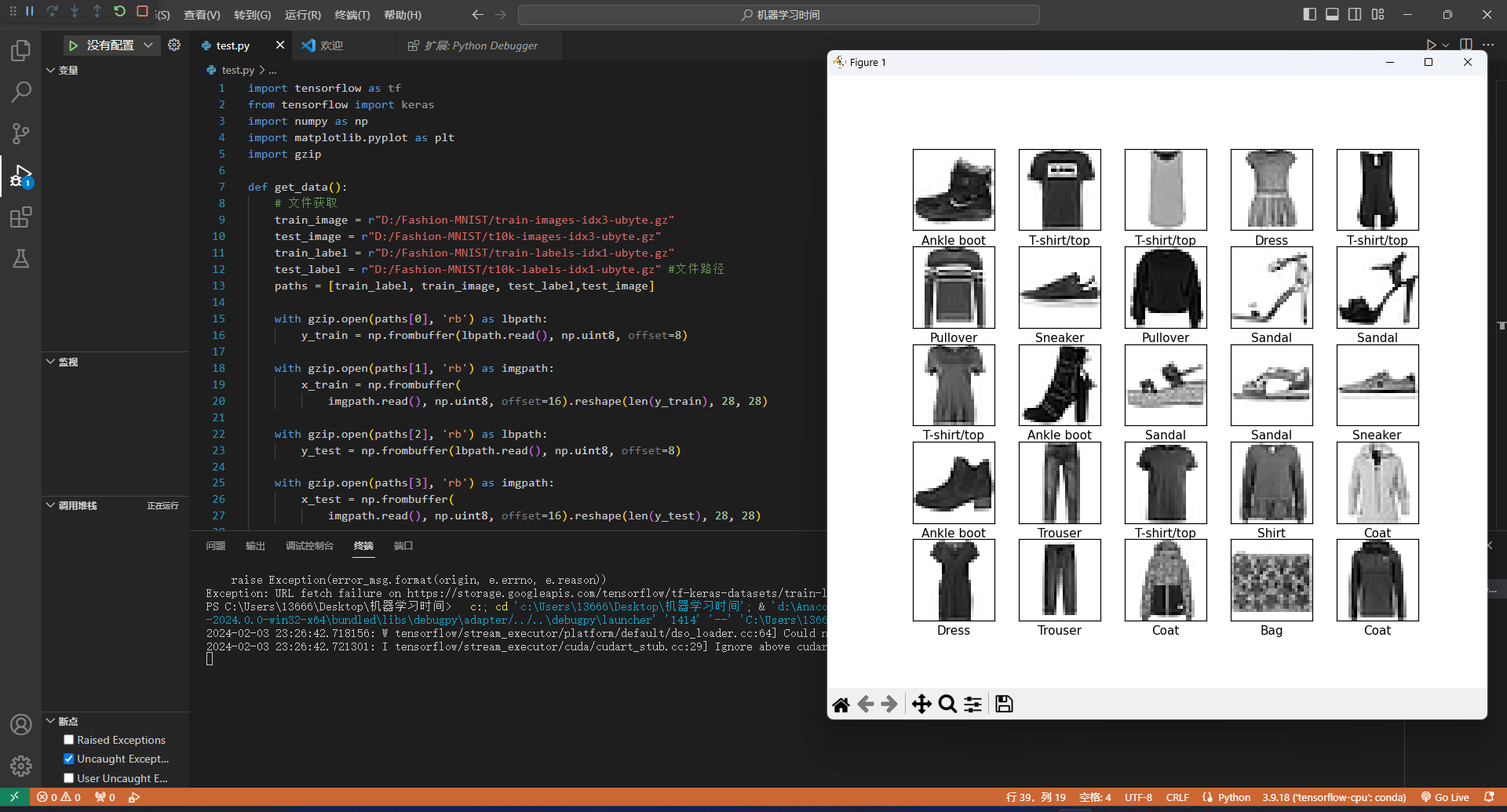
Task: Switch to the test.py editor tab
Action: 233,46
